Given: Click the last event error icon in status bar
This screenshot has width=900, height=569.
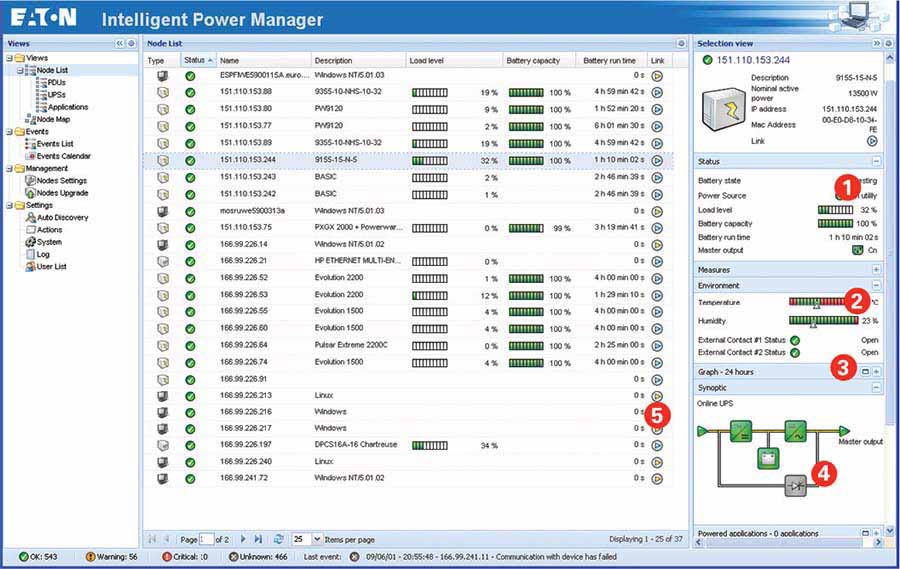Looking at the screenshot, I should tap(355, 556).
